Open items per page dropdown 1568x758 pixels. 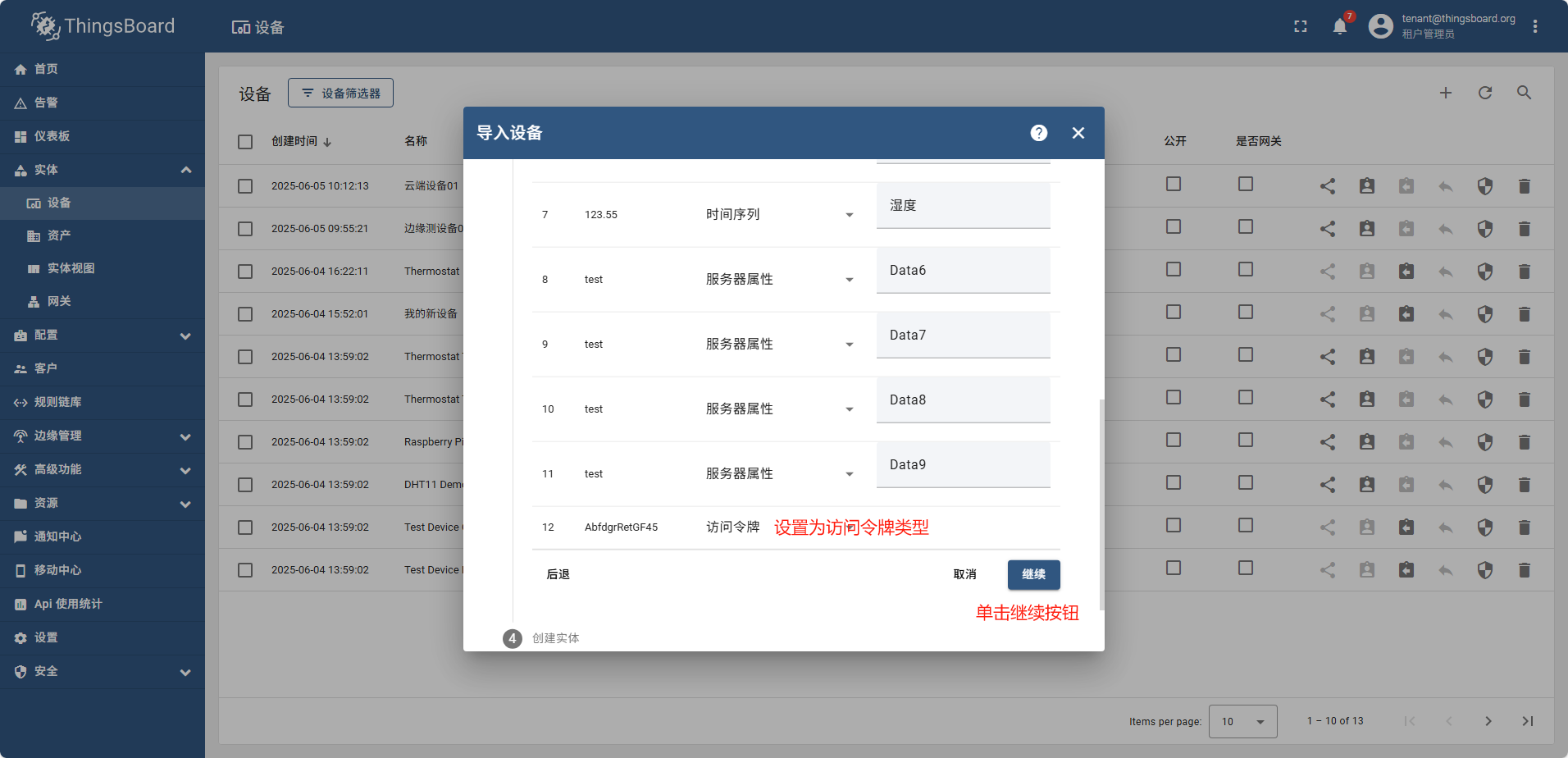point(1242,722)
